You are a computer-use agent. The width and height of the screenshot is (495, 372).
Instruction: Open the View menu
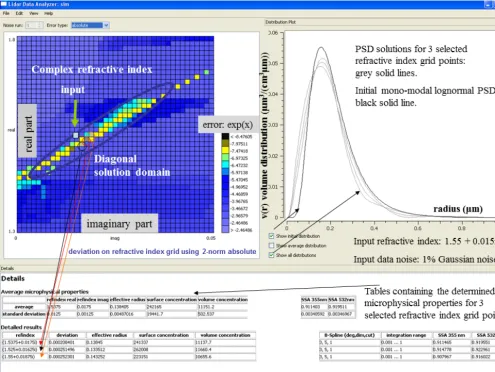pyautogui.click(x=34, y=13)
